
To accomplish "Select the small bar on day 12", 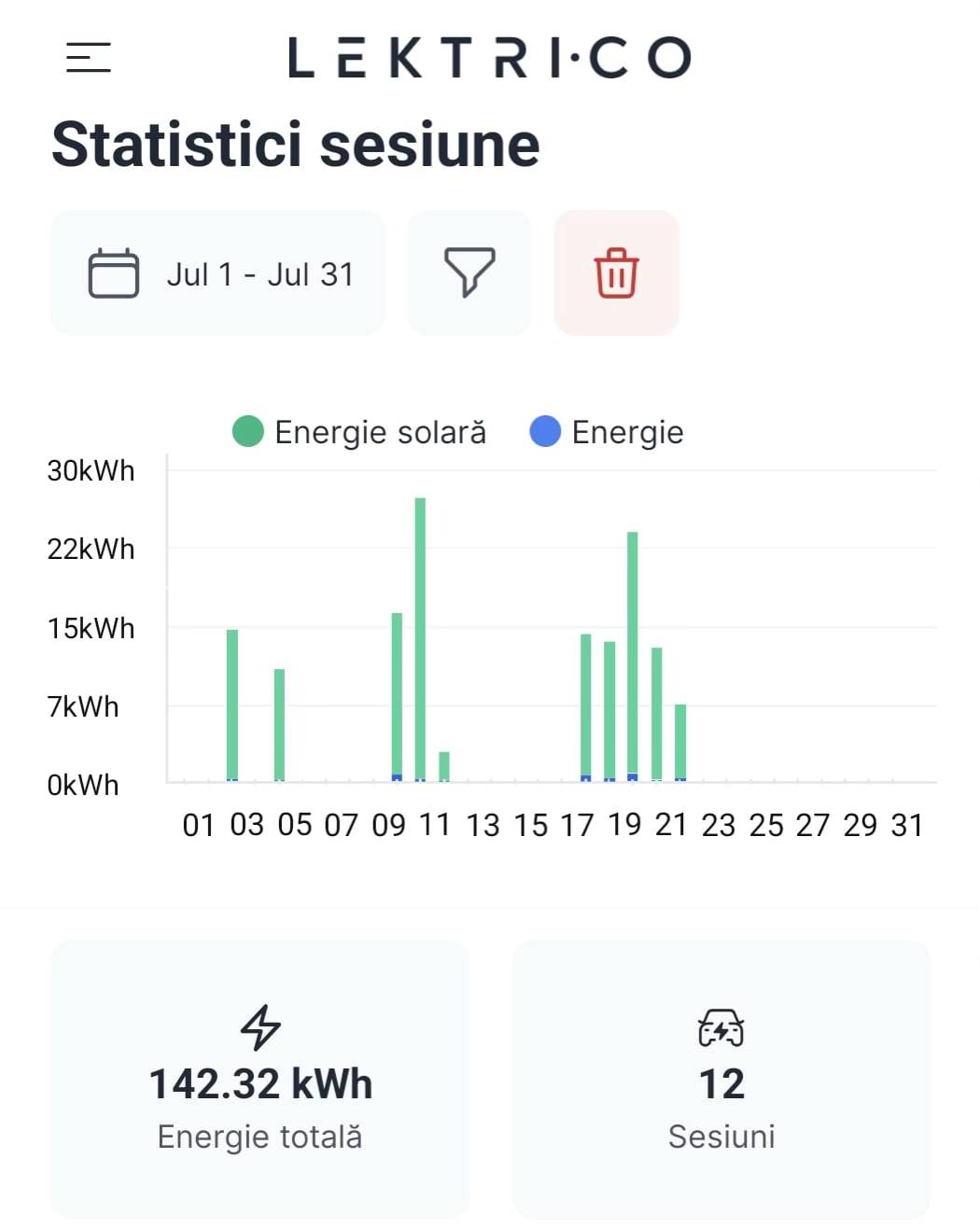I will (444, 766).
